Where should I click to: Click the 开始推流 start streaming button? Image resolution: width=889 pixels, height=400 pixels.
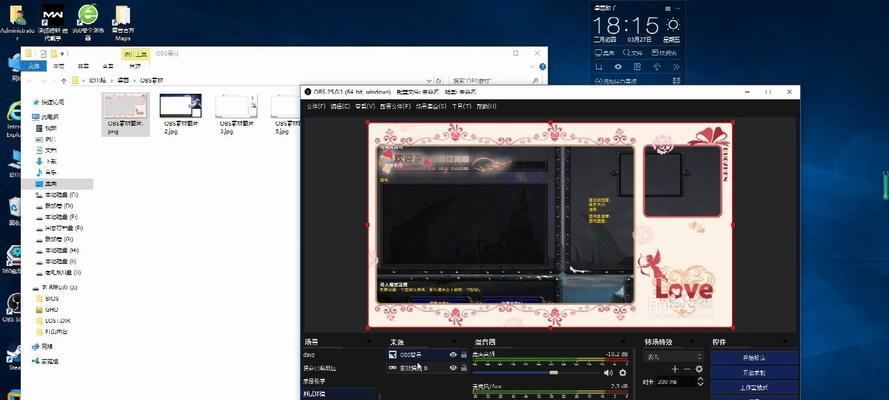click(754, 358)
